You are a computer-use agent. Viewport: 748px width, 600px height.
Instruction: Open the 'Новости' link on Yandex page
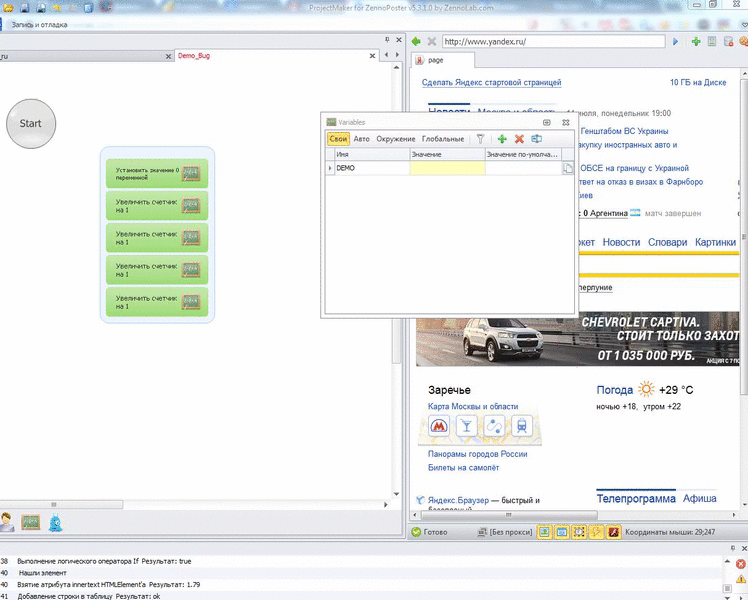point(621,242)
